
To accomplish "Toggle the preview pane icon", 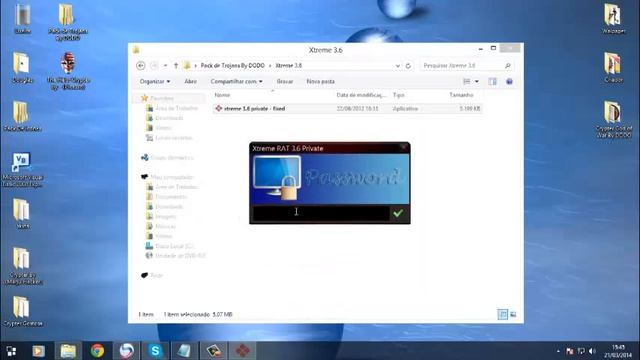I will 493,82.
